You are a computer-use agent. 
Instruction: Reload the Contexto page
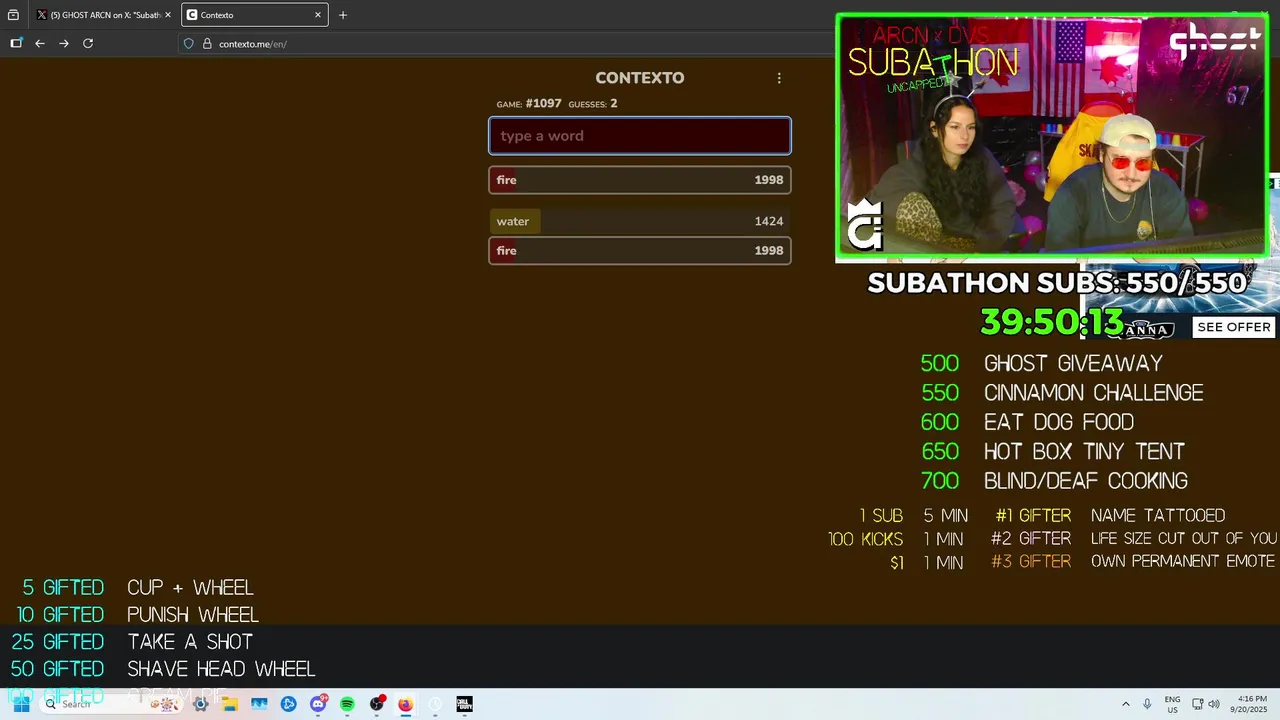(88, 43)
